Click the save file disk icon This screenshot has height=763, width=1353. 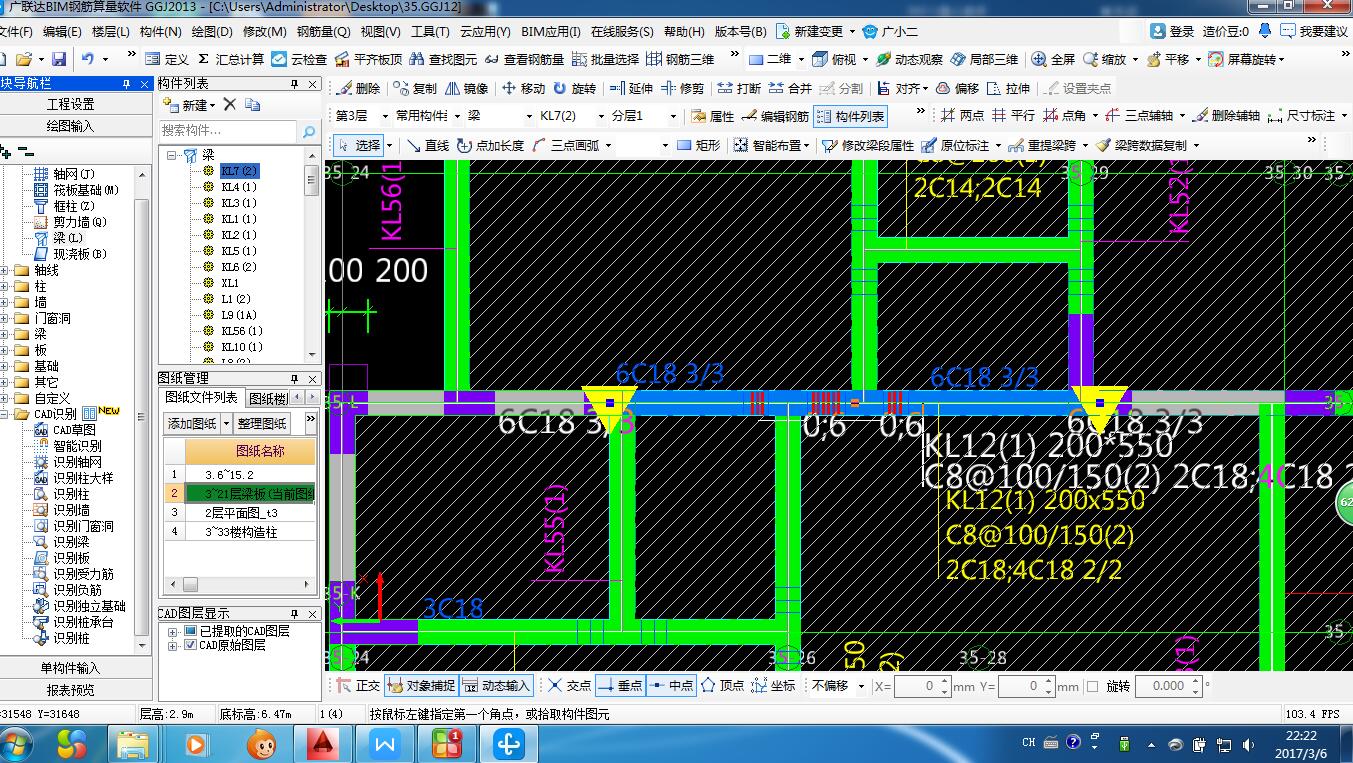coord(59,60)
